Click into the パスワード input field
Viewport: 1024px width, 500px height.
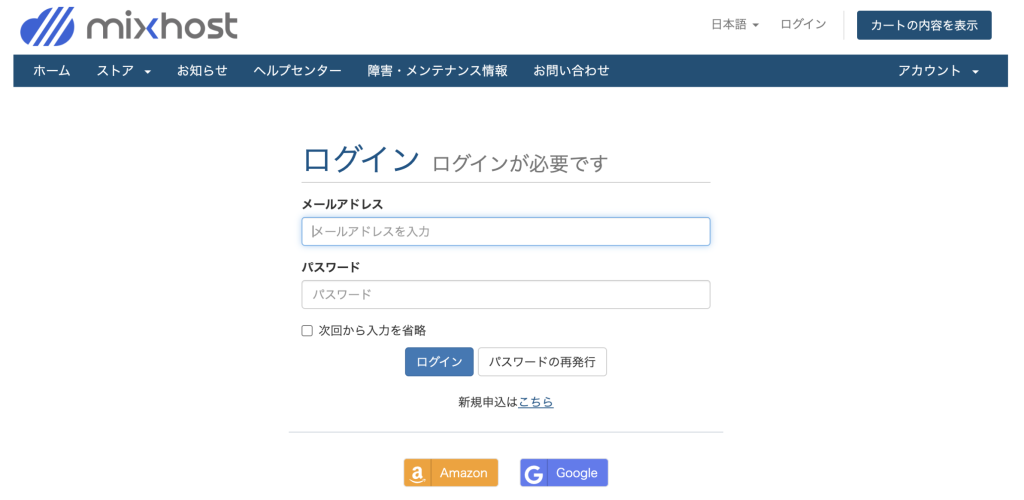(x=506, y=295)
